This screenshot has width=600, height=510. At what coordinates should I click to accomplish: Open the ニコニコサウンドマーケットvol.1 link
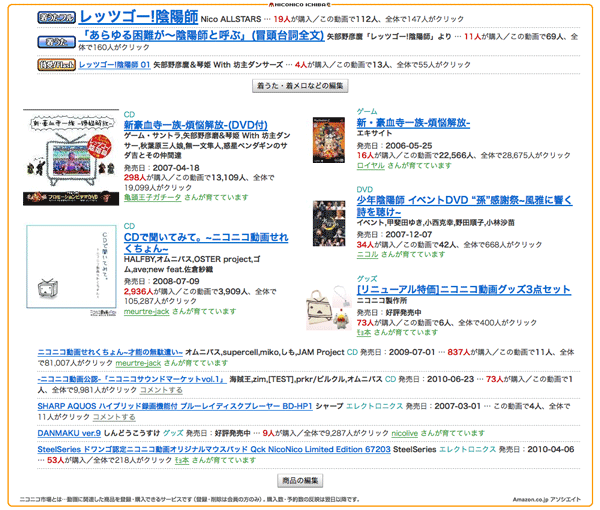[132, 379]
